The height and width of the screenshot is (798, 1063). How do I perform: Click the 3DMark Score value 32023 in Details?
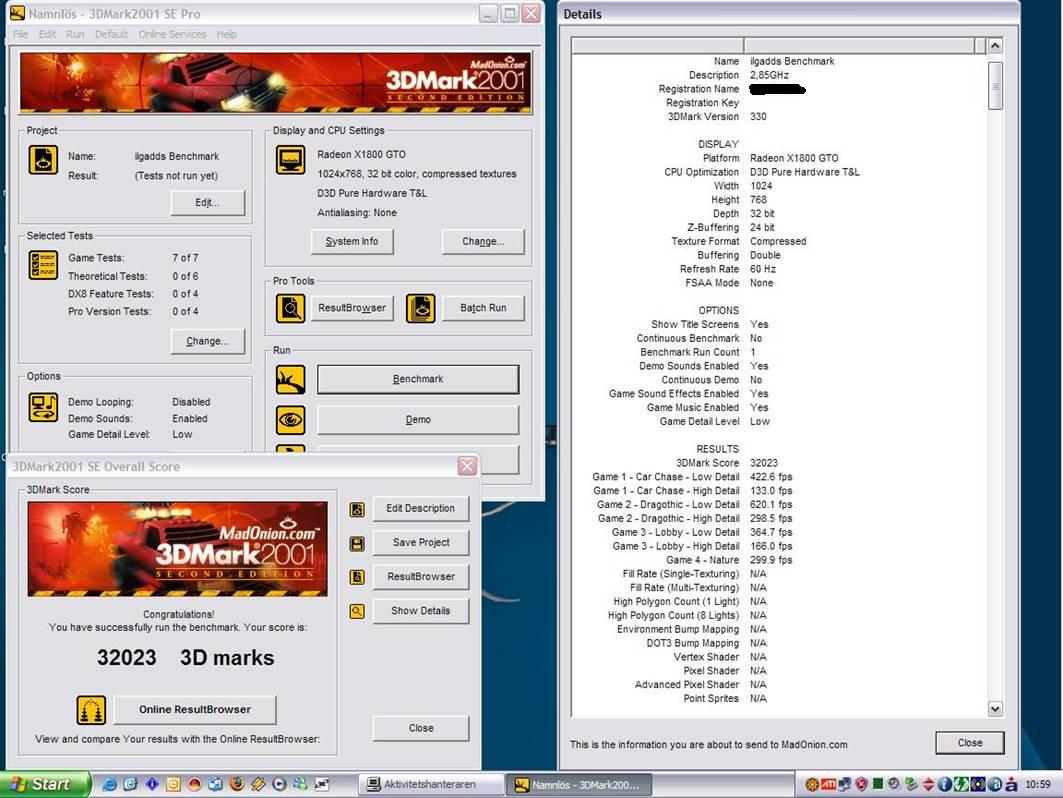coord(764,463)
